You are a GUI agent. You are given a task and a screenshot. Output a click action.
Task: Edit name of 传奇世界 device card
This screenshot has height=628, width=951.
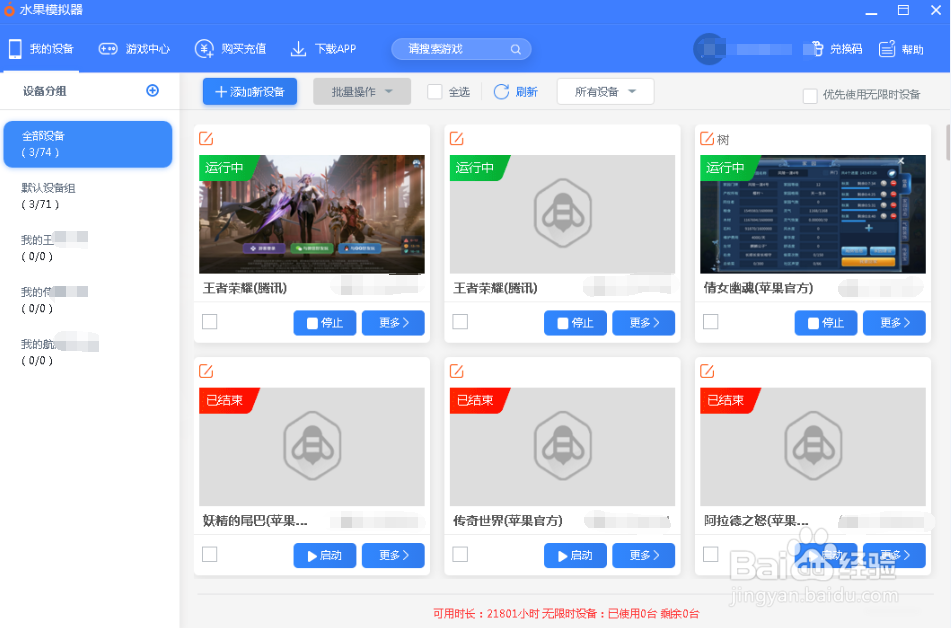click(x=457, y=371)
